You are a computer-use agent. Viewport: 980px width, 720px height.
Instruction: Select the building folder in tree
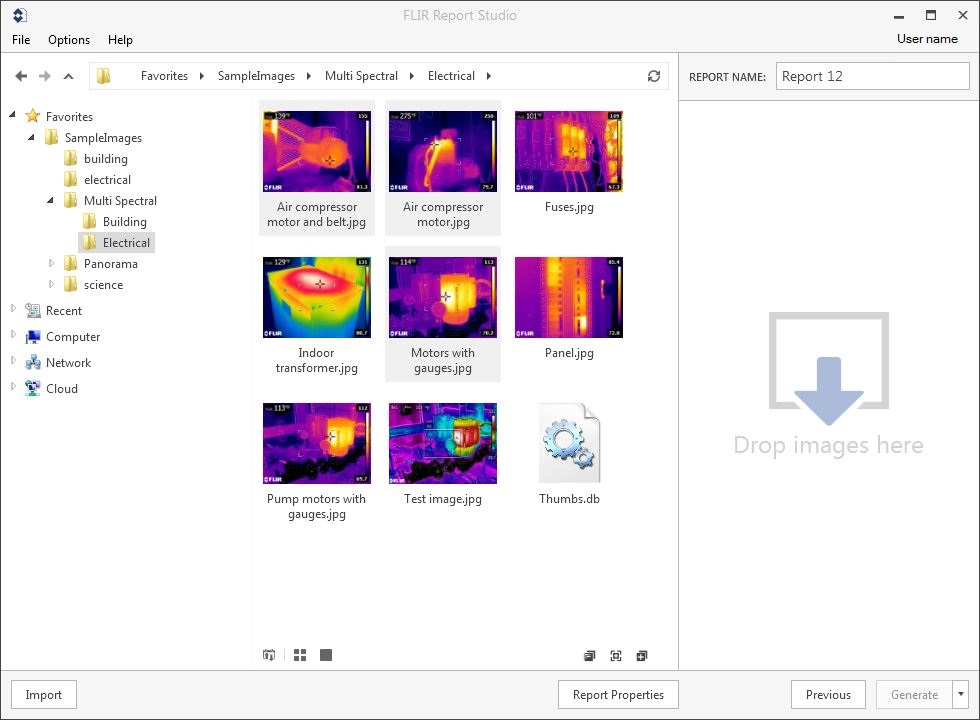105,159
